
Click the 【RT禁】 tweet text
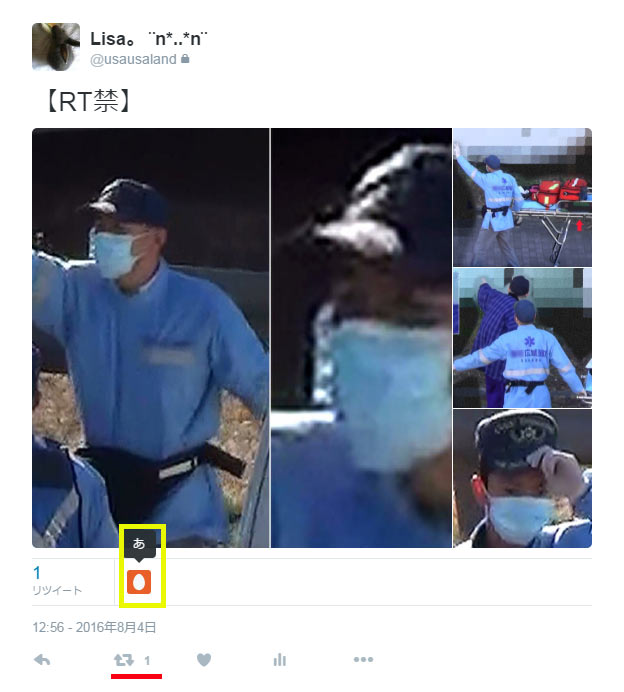(89, 101)
